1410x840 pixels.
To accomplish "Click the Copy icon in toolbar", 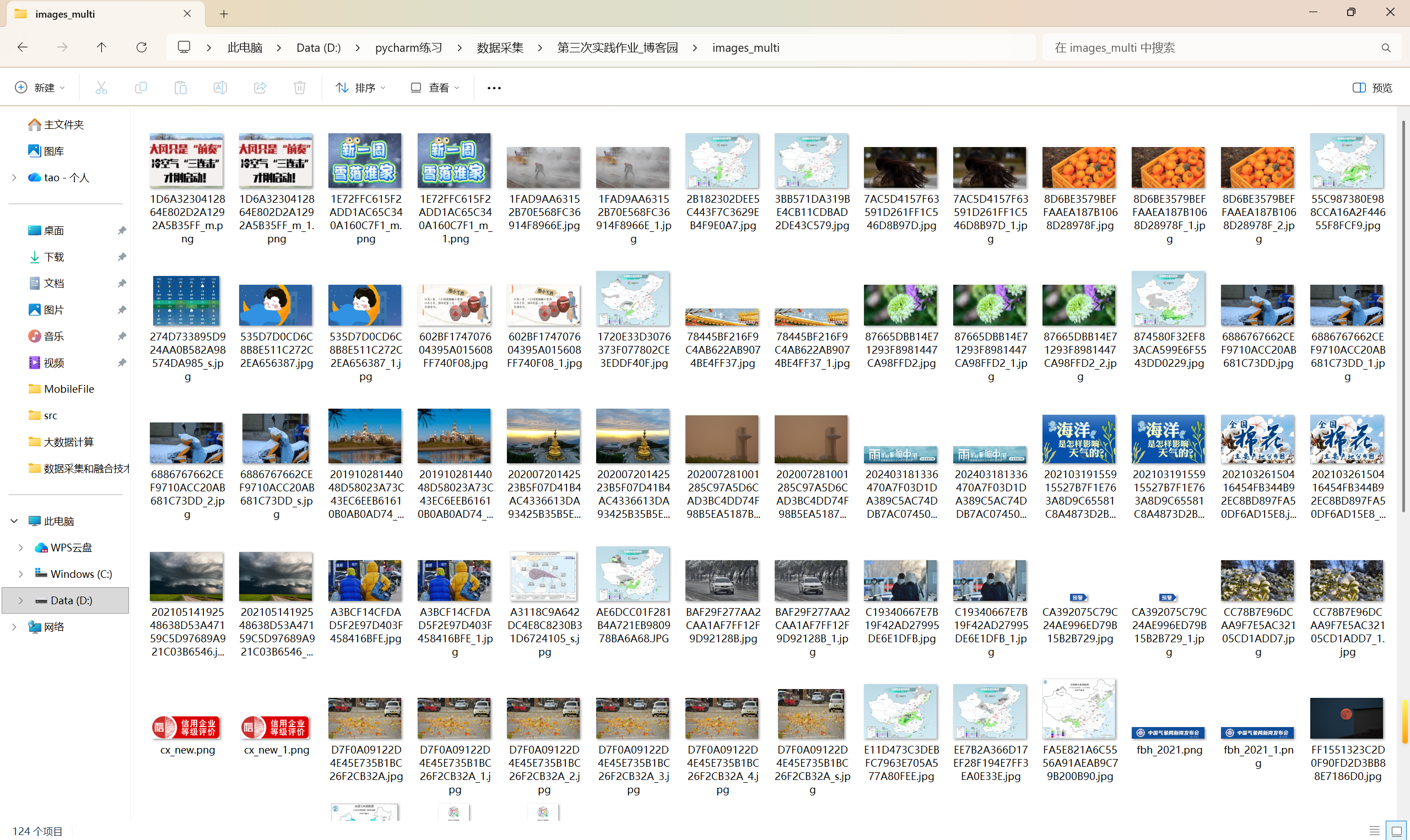I will [x=141, y=88].
